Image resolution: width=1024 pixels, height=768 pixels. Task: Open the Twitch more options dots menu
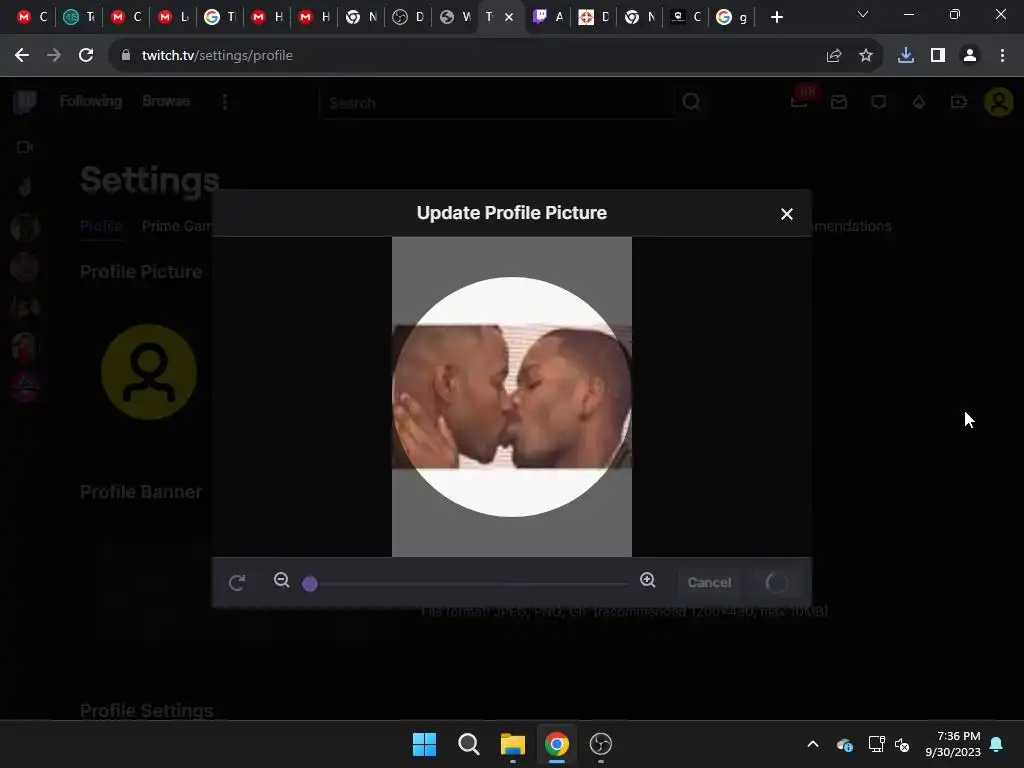(225, 102)
